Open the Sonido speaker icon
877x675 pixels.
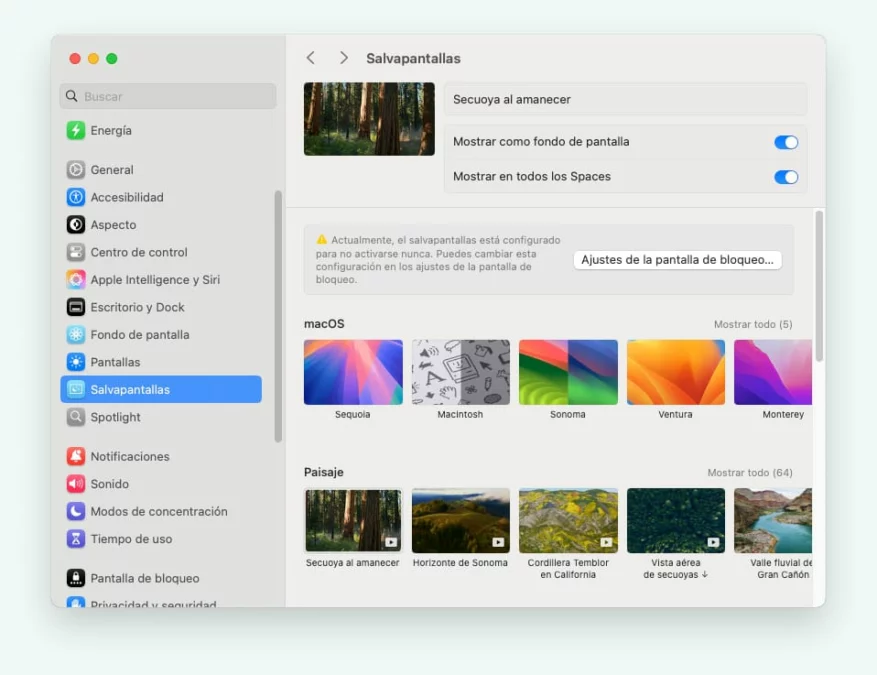pos(76,484)
